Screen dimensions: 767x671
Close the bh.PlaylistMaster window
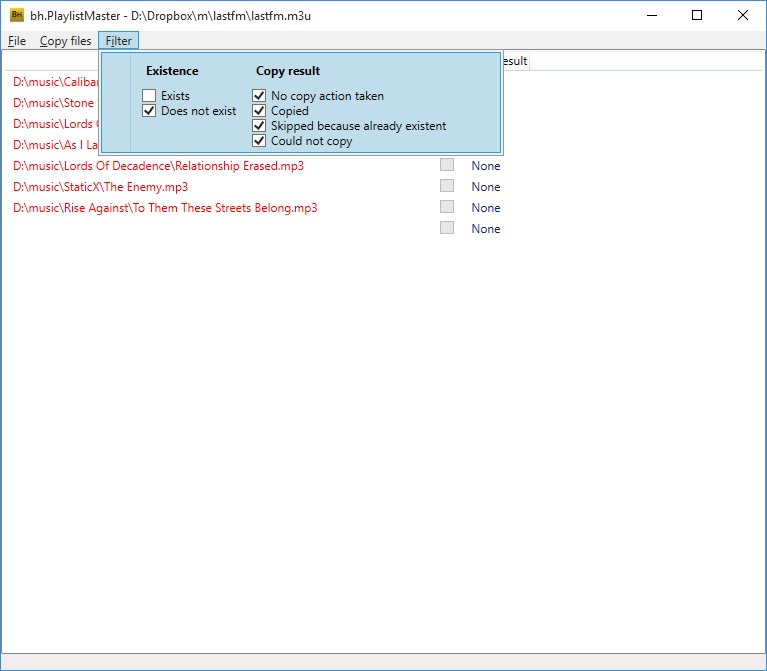(742, 15)
